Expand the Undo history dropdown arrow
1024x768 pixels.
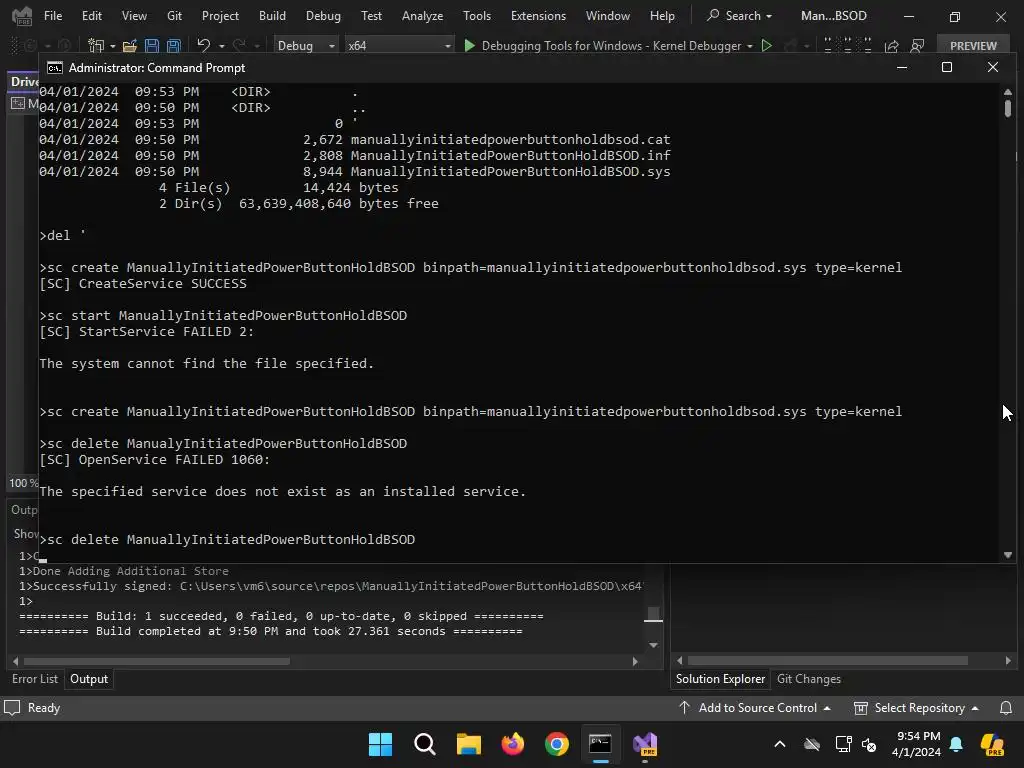[221, 46]
